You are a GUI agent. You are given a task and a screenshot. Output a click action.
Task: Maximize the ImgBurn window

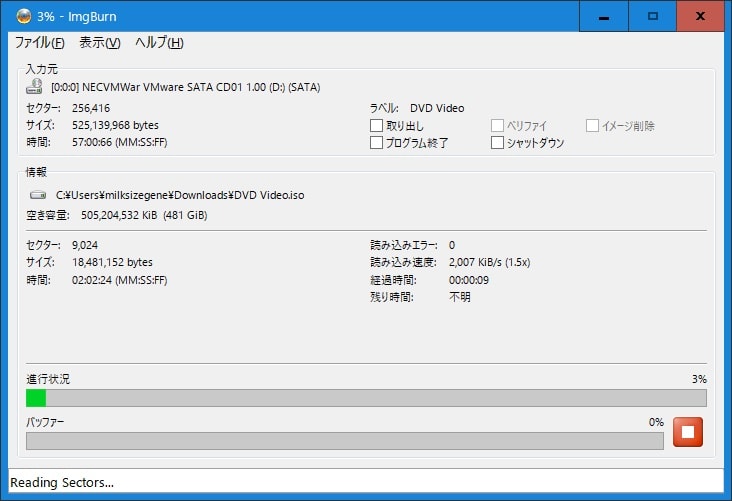[x=653, y=16]
